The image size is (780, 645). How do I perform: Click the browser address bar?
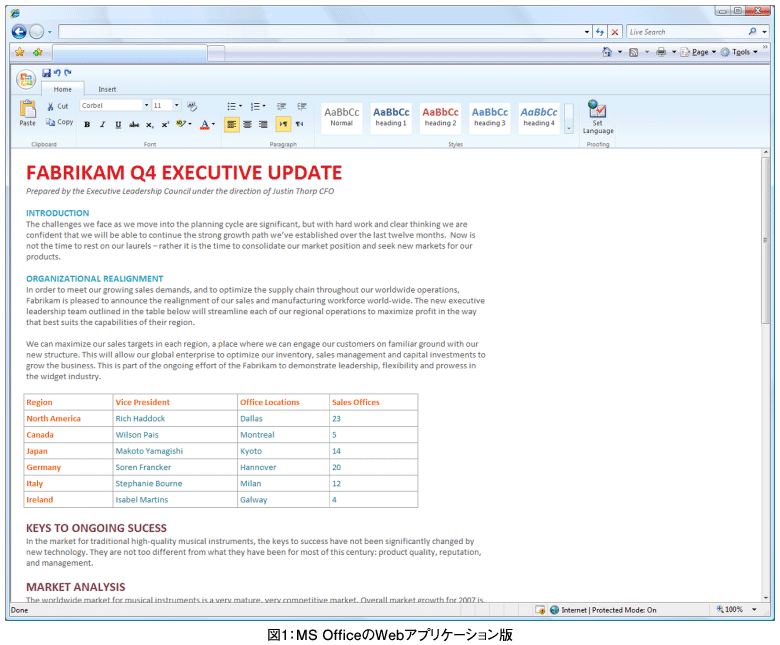click(320, 32)
